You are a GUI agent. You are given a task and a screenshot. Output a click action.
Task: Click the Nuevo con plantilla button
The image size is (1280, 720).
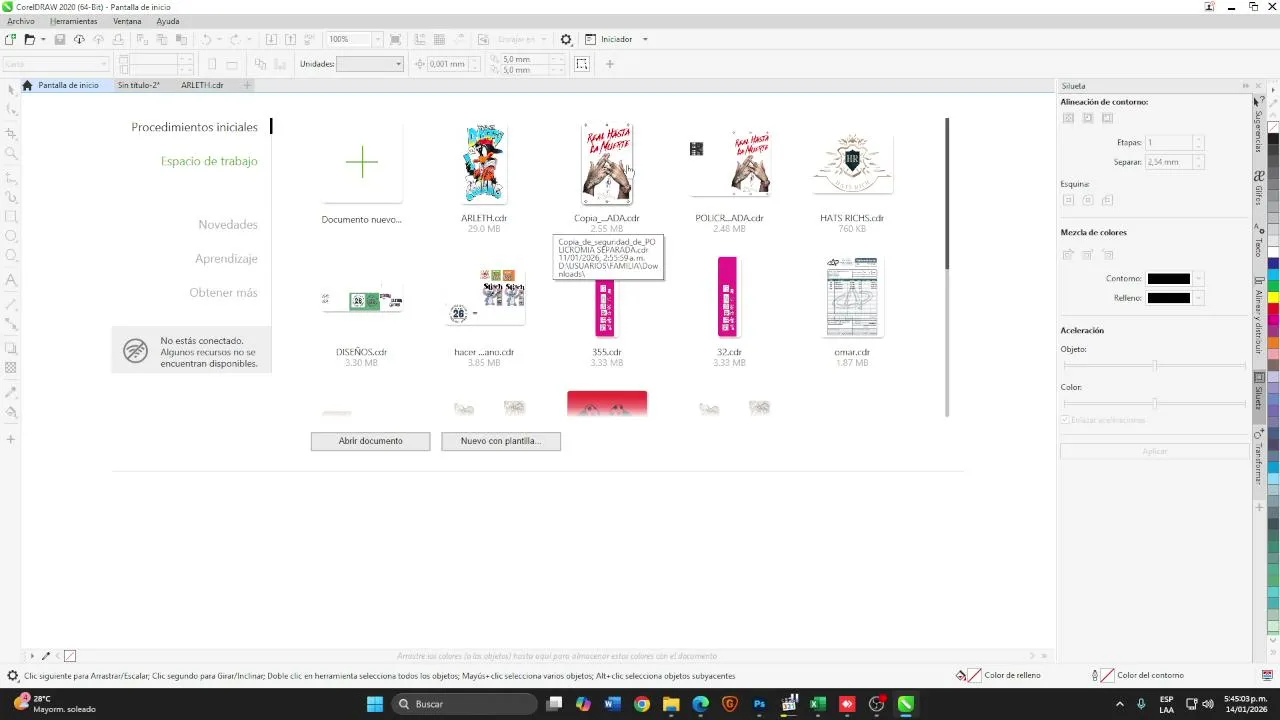click(x=501, y=441)
